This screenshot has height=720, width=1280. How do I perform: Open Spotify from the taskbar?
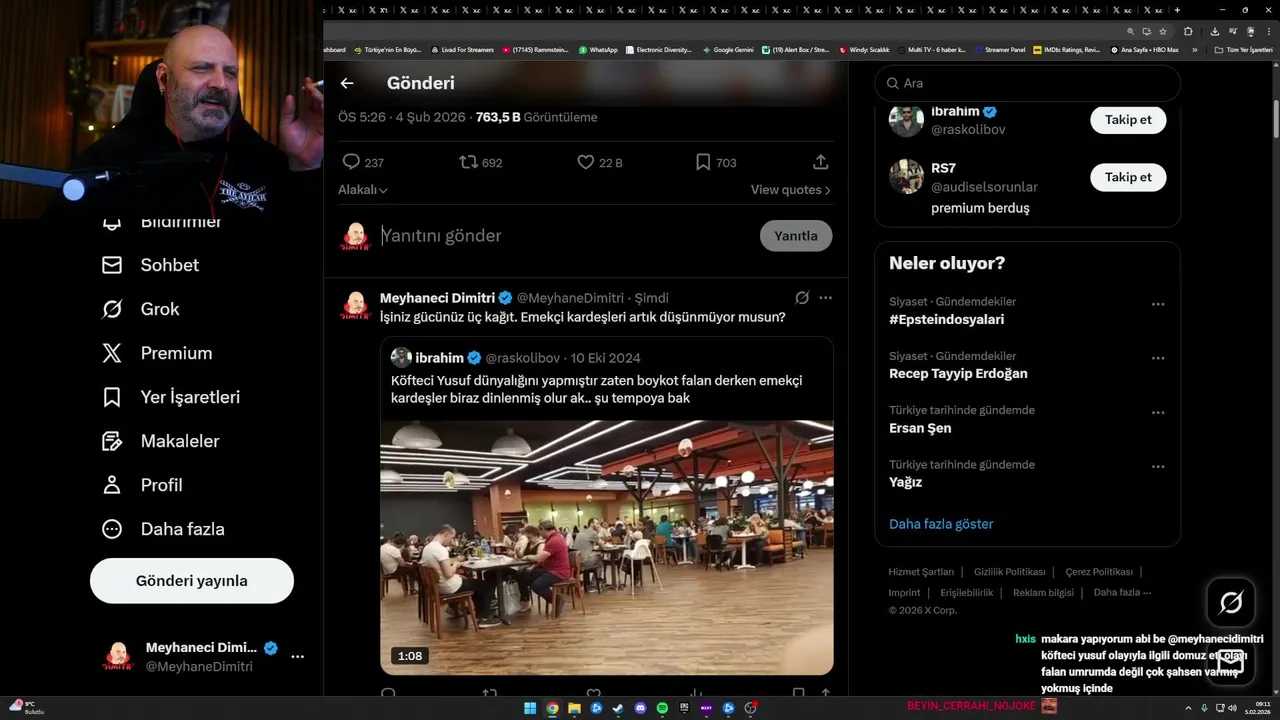663,708
